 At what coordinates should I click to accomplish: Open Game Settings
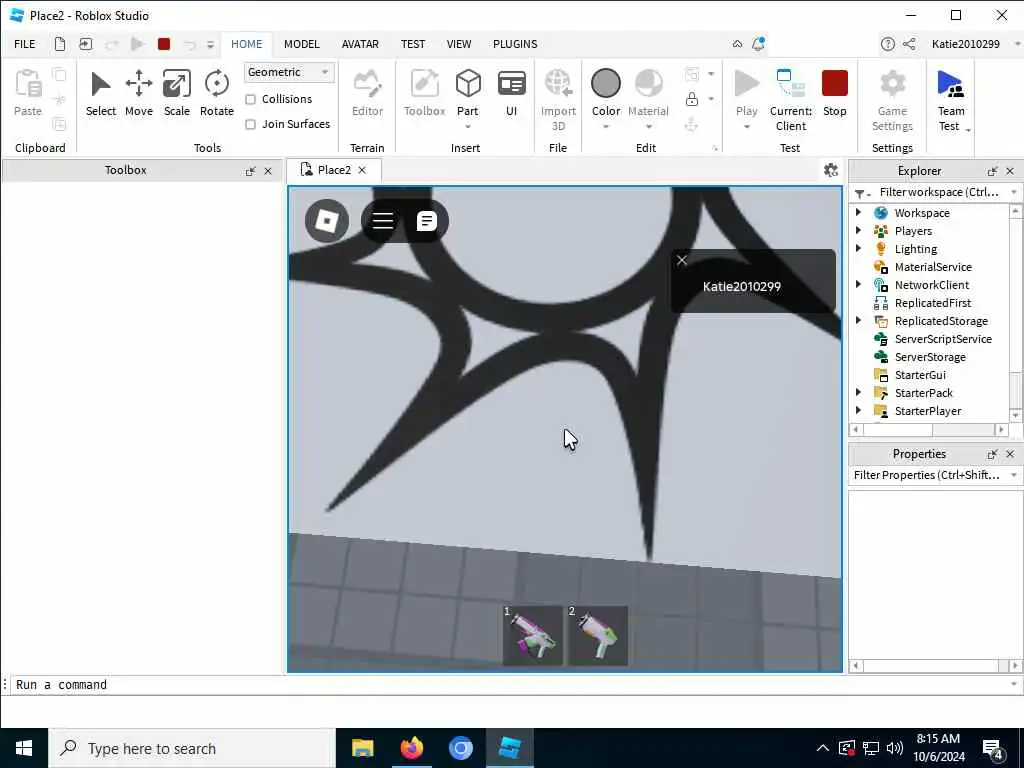tap(892, 100)
